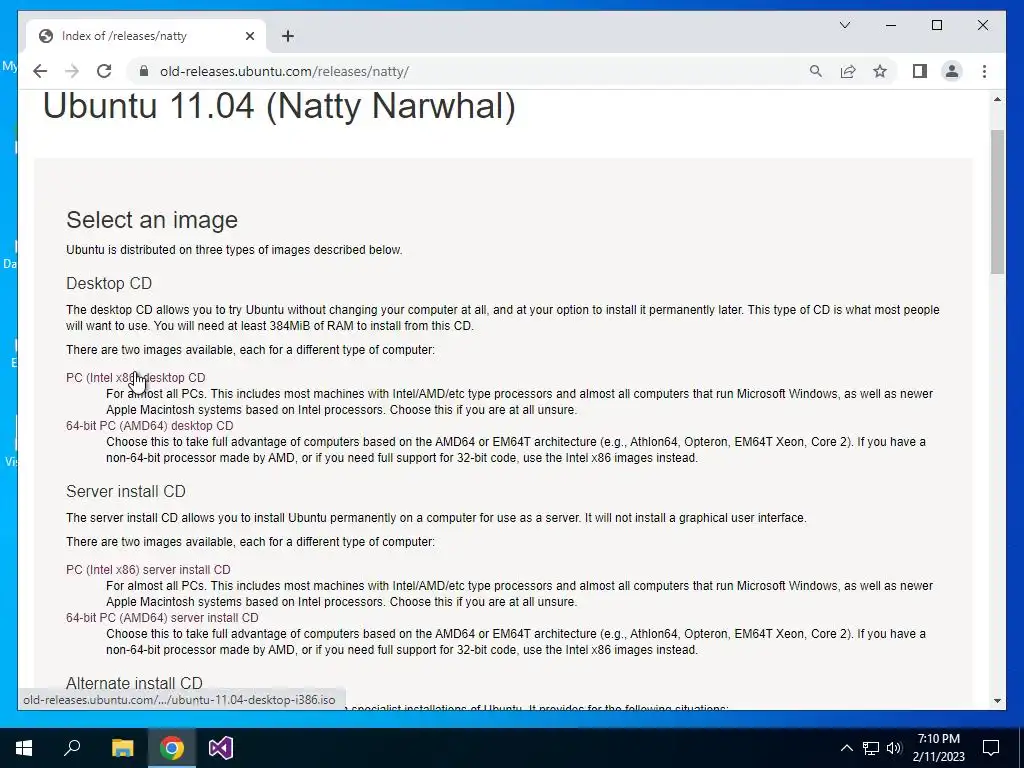Screen dimensions: 1024x768
Task: Launch File Explorer from the taskbar
Action: click(122, 748)
